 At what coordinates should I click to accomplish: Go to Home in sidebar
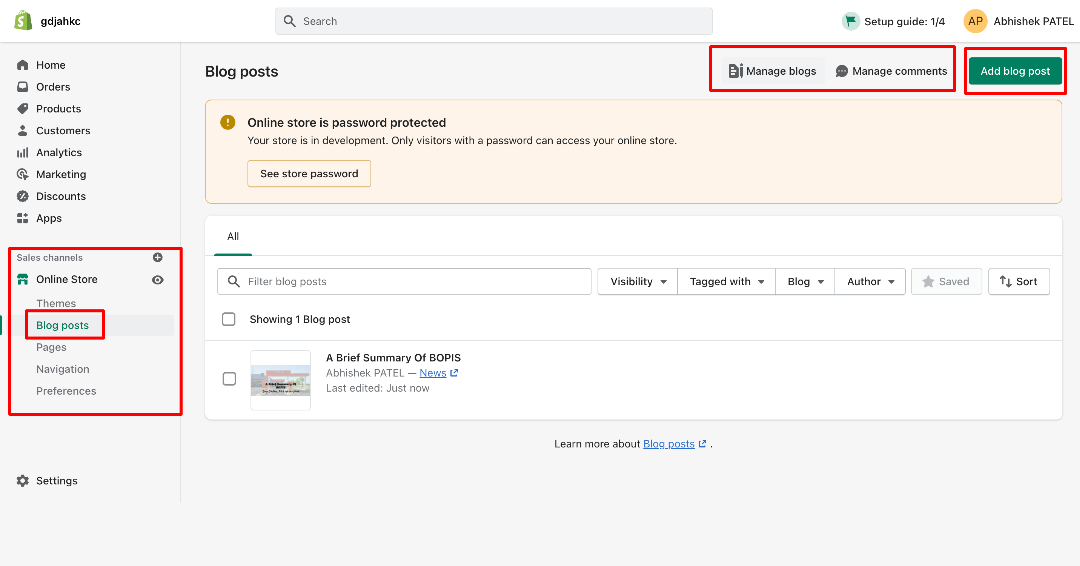tap(50, 65)
